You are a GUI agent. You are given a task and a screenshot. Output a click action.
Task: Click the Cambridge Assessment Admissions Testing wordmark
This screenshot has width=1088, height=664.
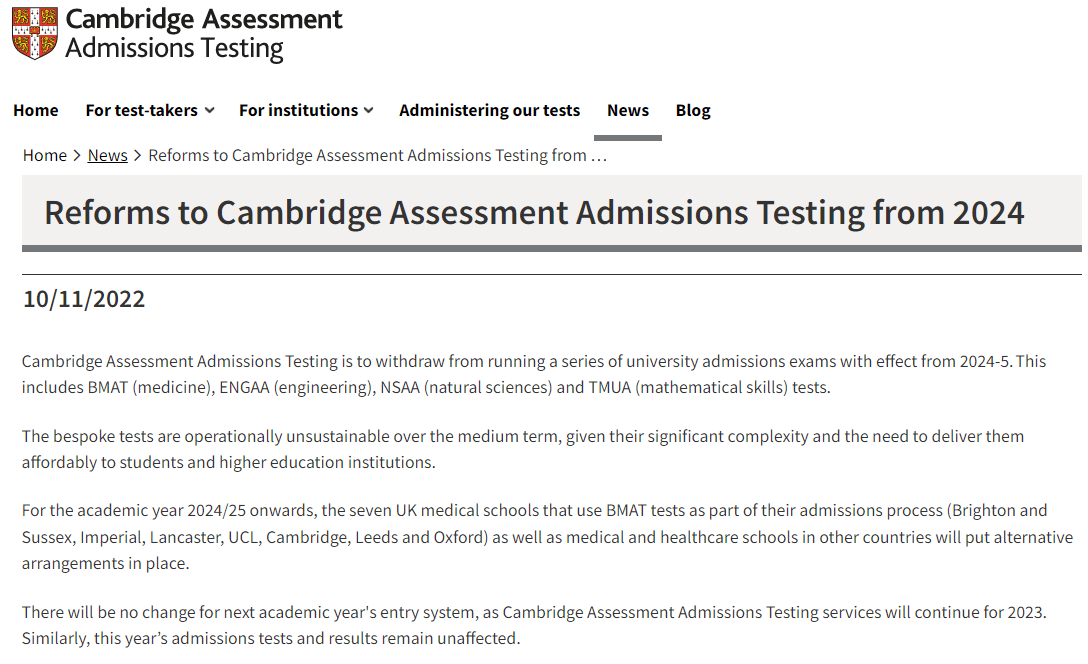pos(203,34)
